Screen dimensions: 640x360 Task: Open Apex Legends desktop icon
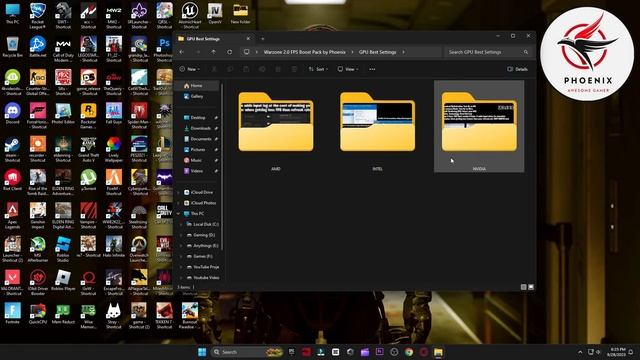coord(12,216)
